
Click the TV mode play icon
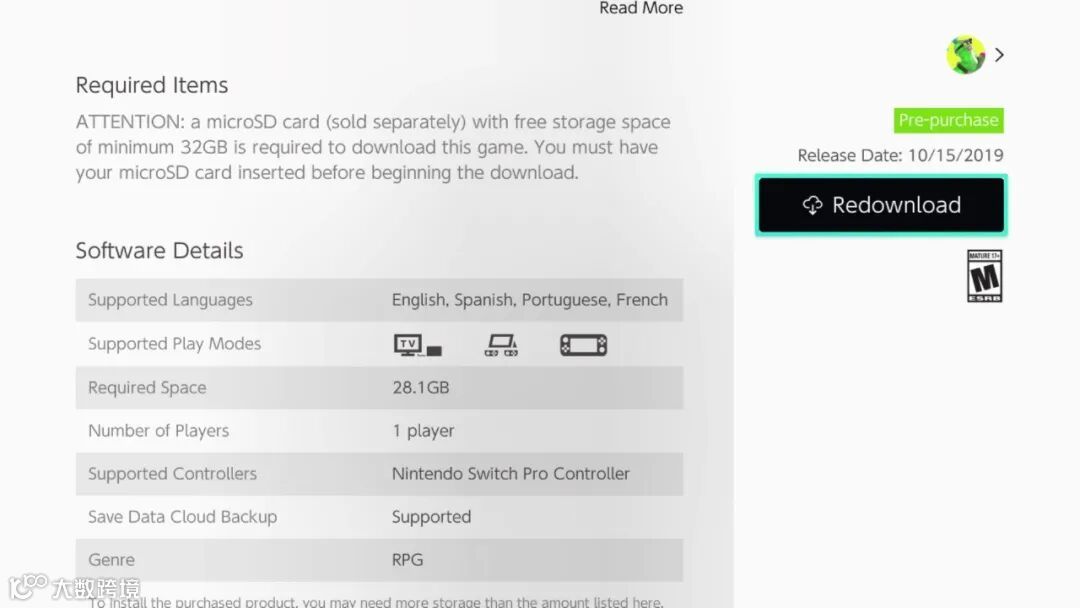coord(417,344)
